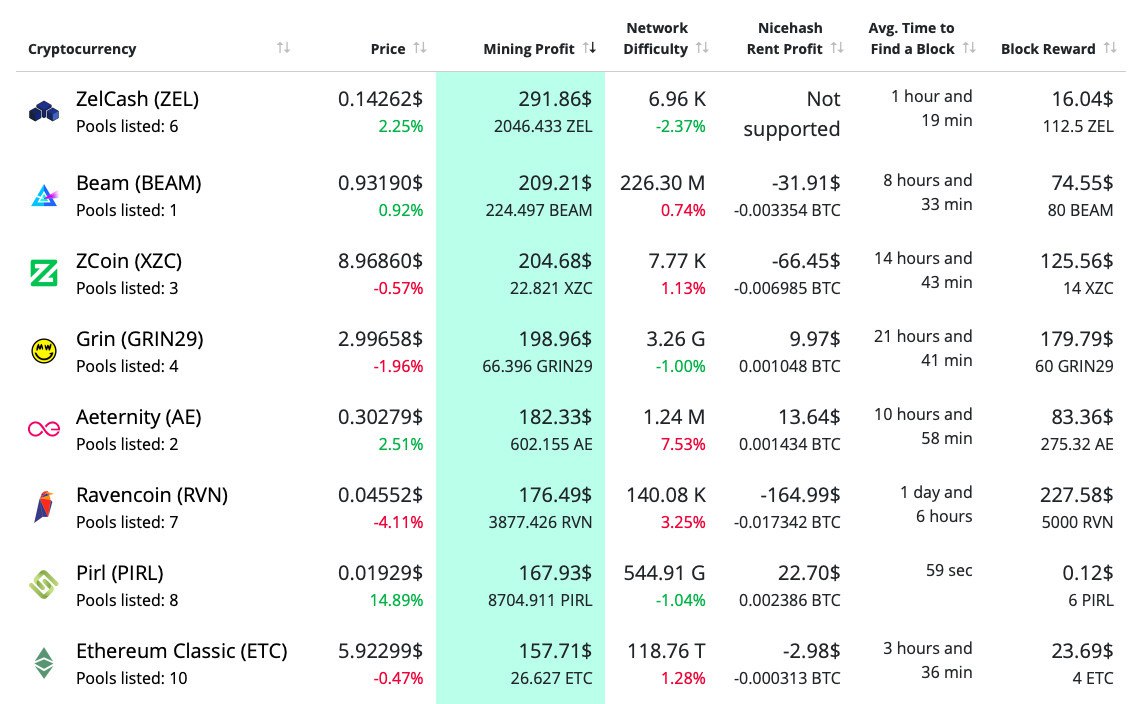The width and height of the screenshot is (1131, 704).
Task: Sort by Block Reward arrows icon
Action: point(1110,48)
